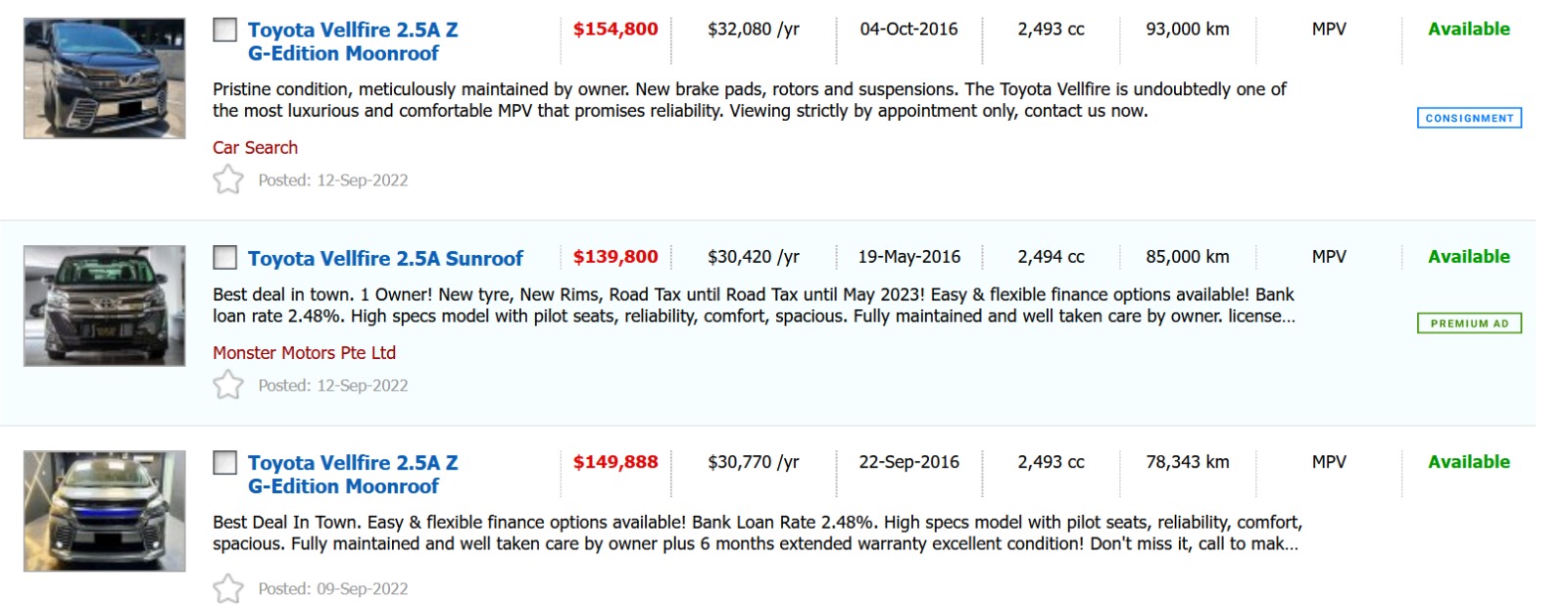Image resolution: width=1568 pixels, height=611 pixels.
Task: Click the star icon beside Posted: 09-Sep-2022
Action: (228, 588)
